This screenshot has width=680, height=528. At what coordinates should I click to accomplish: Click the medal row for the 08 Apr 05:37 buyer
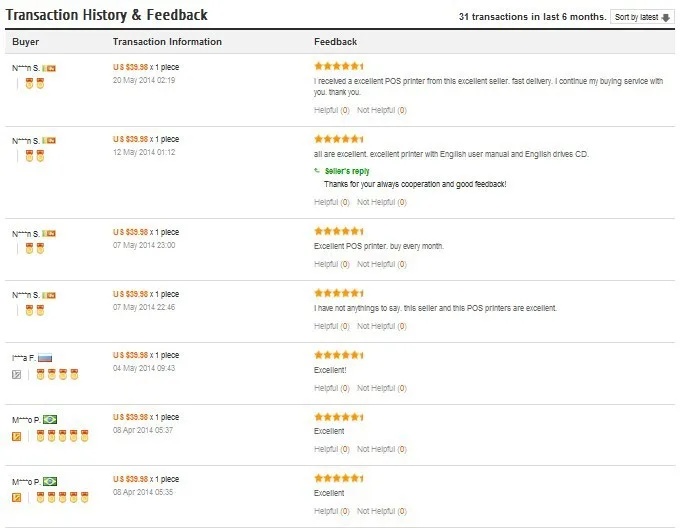coord(62,436)
